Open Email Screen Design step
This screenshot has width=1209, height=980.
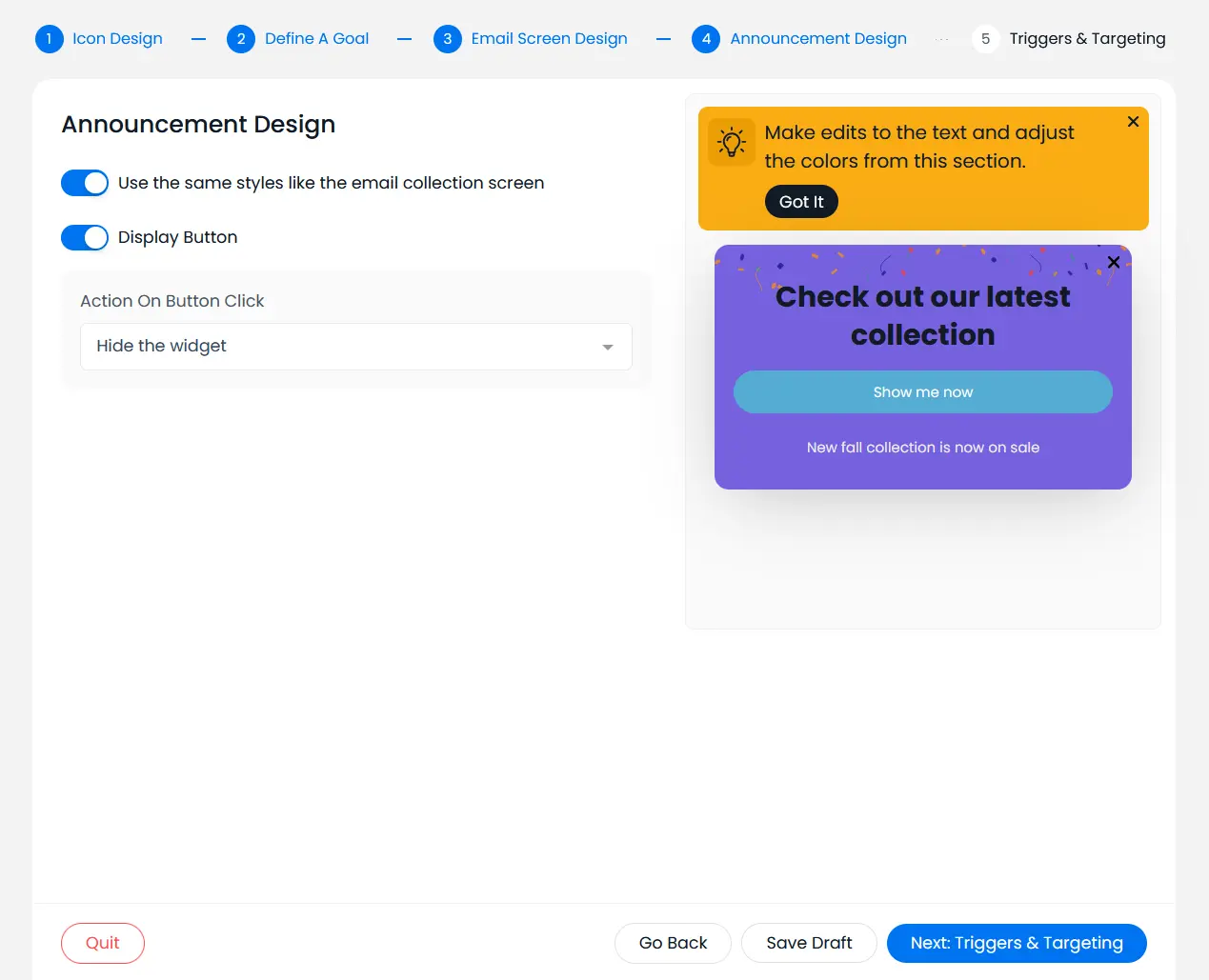549,39
